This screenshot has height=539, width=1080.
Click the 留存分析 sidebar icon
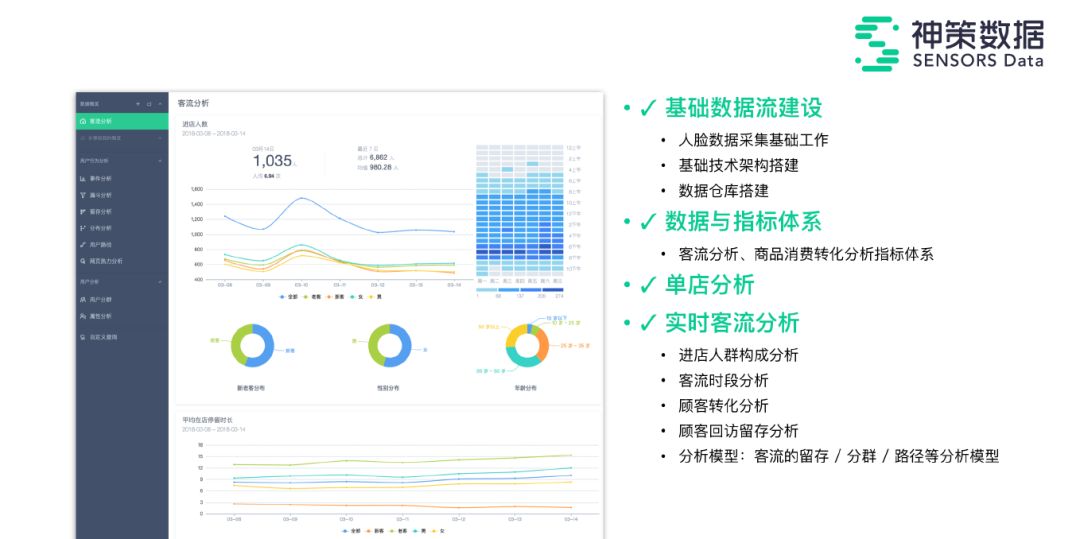point(83,211)
